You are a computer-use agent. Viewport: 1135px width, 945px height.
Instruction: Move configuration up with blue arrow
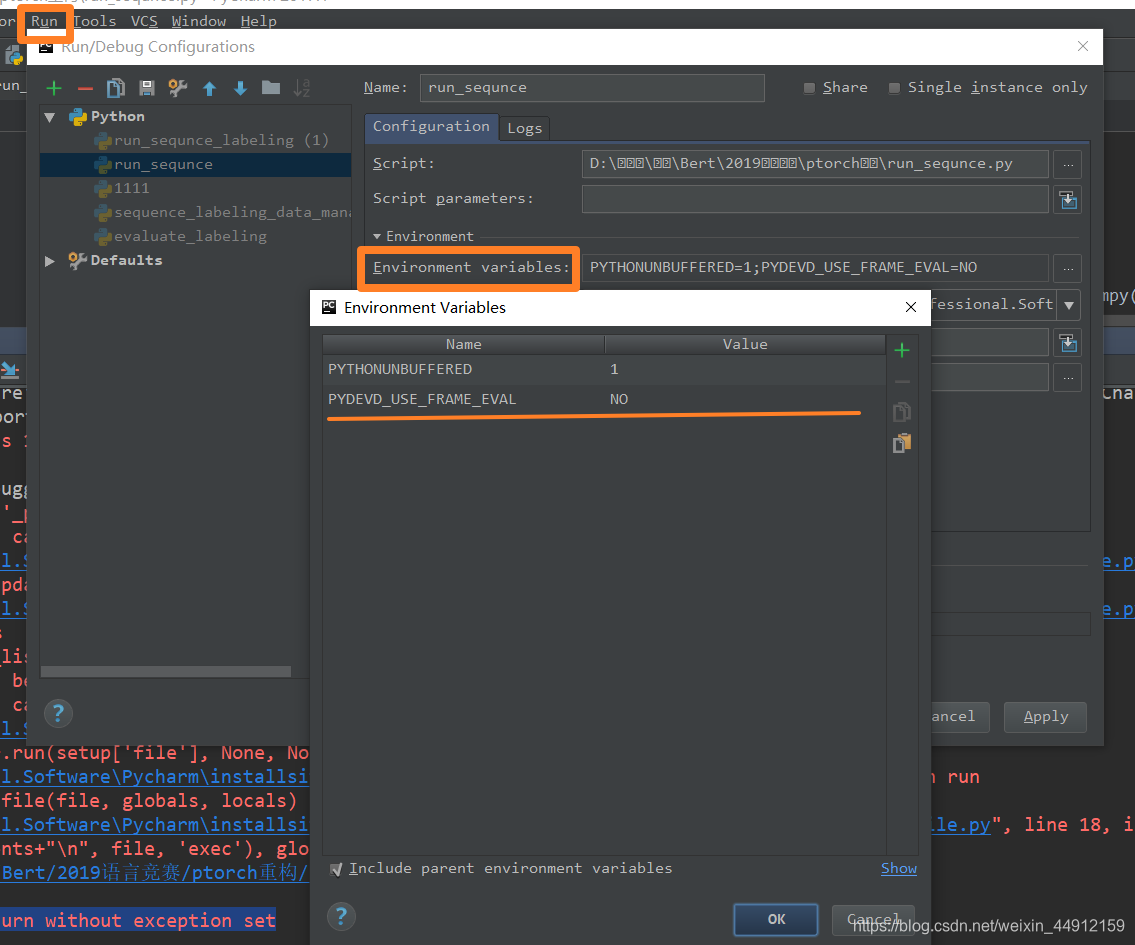pos(209,88)
